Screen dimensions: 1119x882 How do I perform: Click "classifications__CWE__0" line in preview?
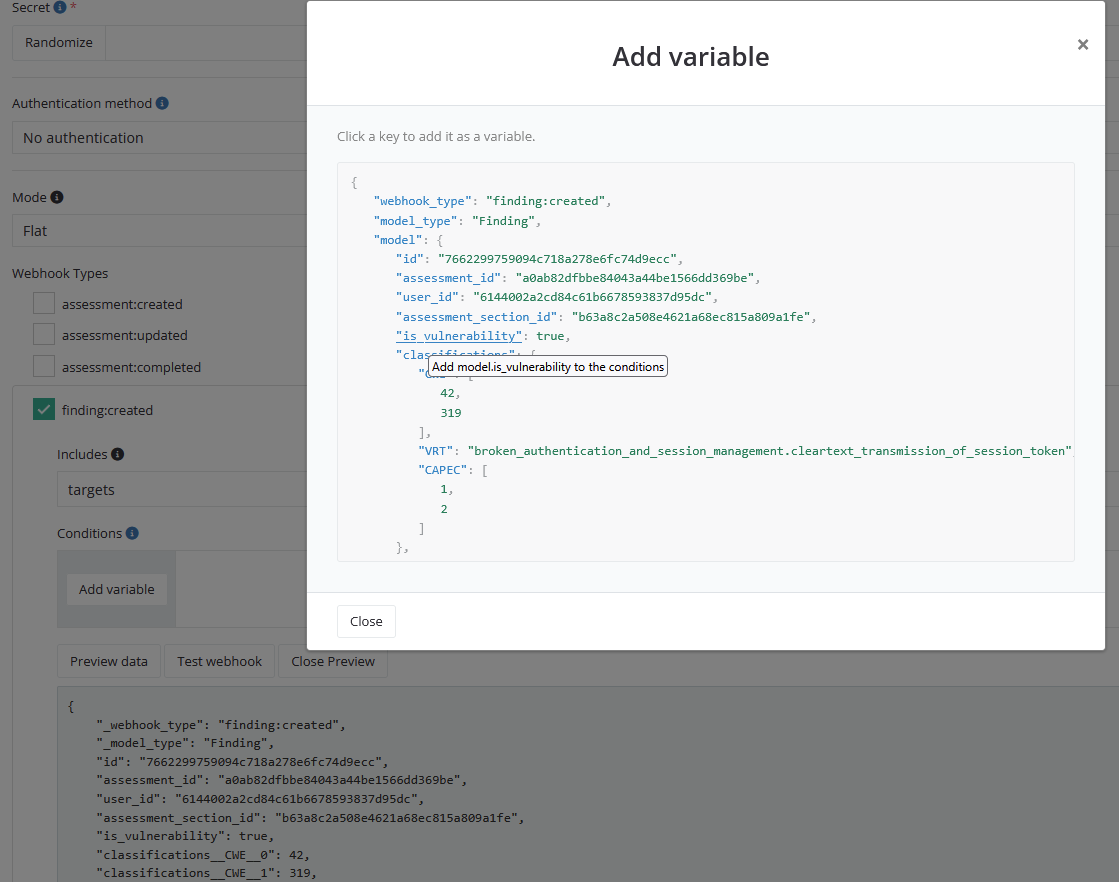tap(203, 855)
